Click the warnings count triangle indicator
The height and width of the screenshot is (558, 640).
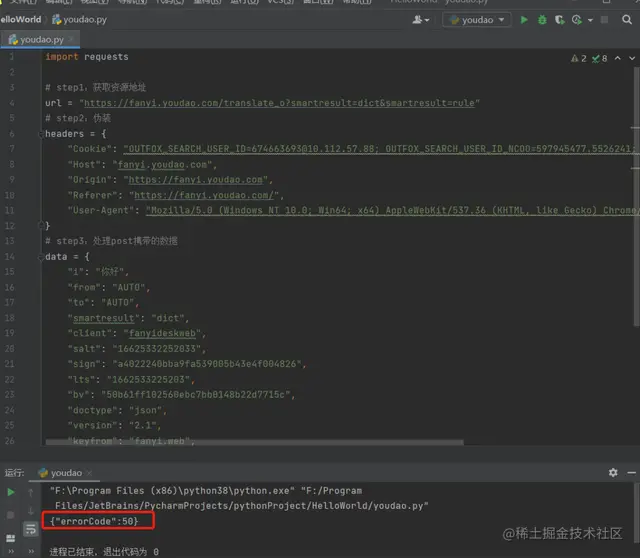(x=579, y=58)
